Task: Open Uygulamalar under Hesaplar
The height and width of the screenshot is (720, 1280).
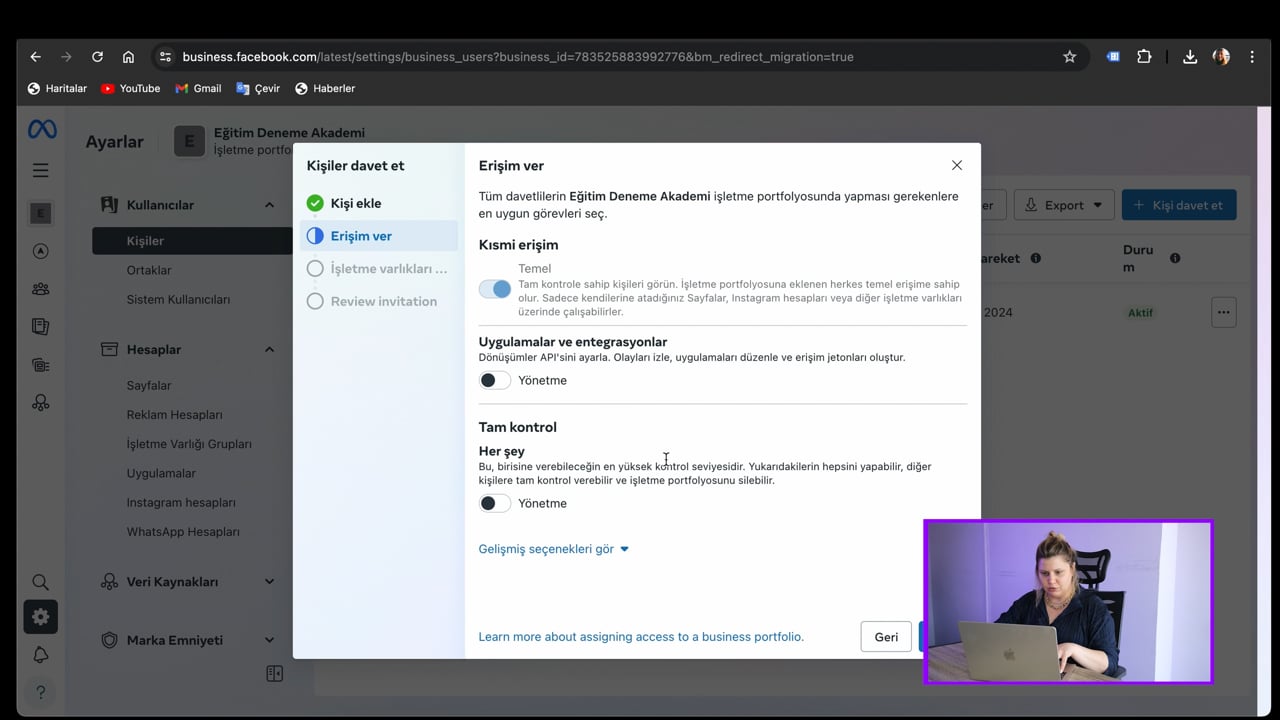Action: (161, 473)
